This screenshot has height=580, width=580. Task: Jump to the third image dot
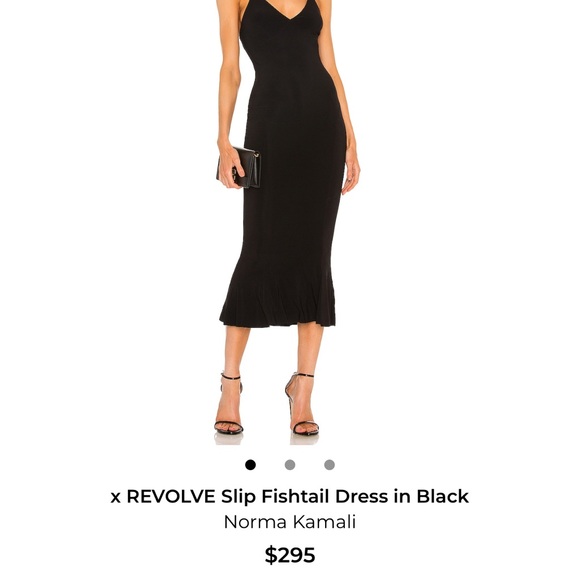click(x=330, y=465)
